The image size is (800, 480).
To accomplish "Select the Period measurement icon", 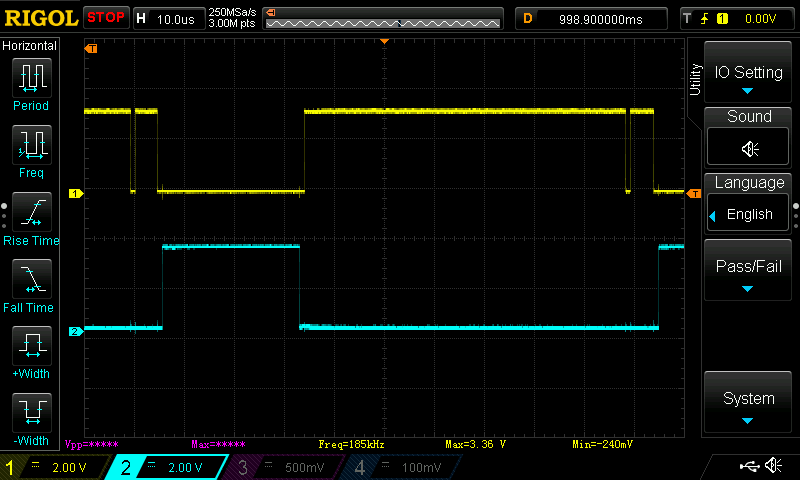I will [x=32, y=78].
